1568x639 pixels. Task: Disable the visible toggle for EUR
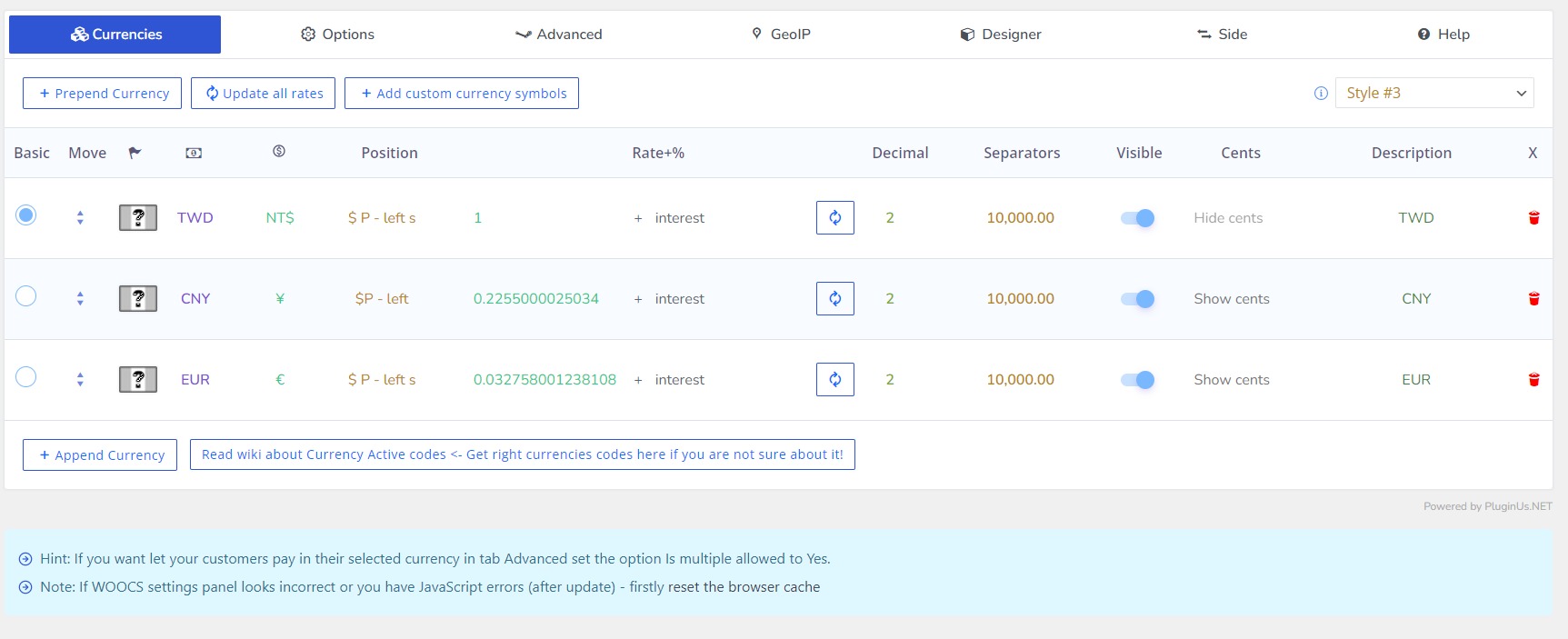[x=1137, y=380]
